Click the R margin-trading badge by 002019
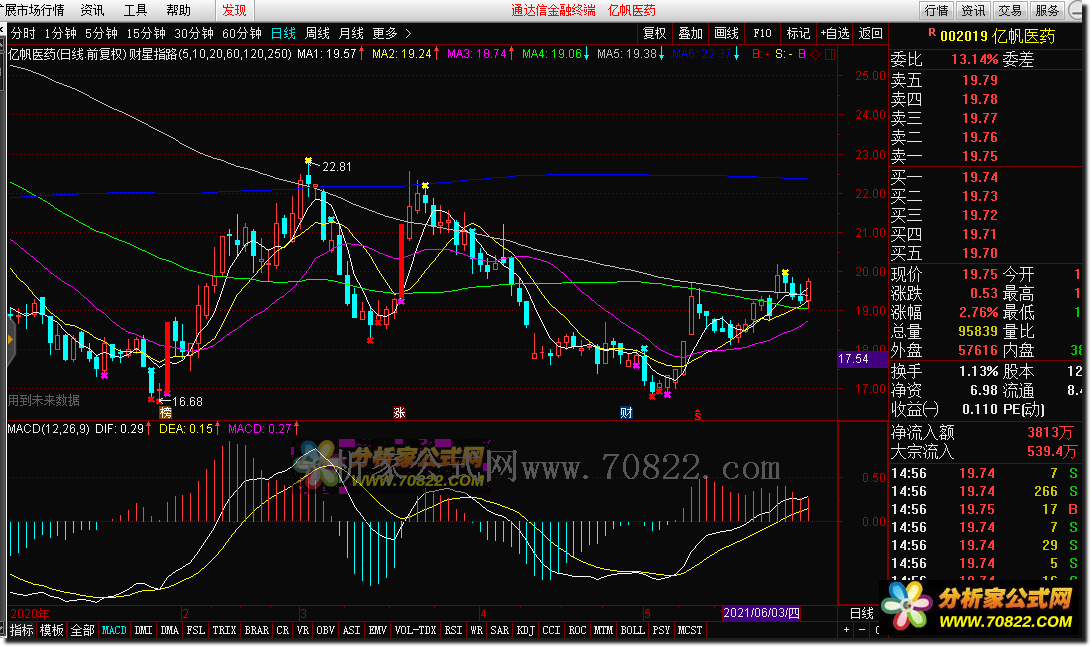1092x647 pixels. 932,32
